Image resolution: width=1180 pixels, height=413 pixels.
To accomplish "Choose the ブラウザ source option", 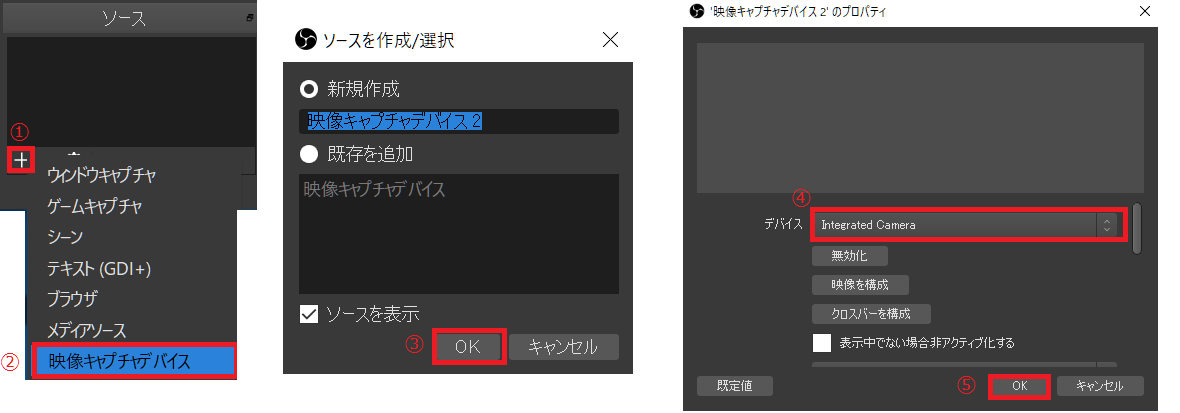I will (x=72, y=299).
